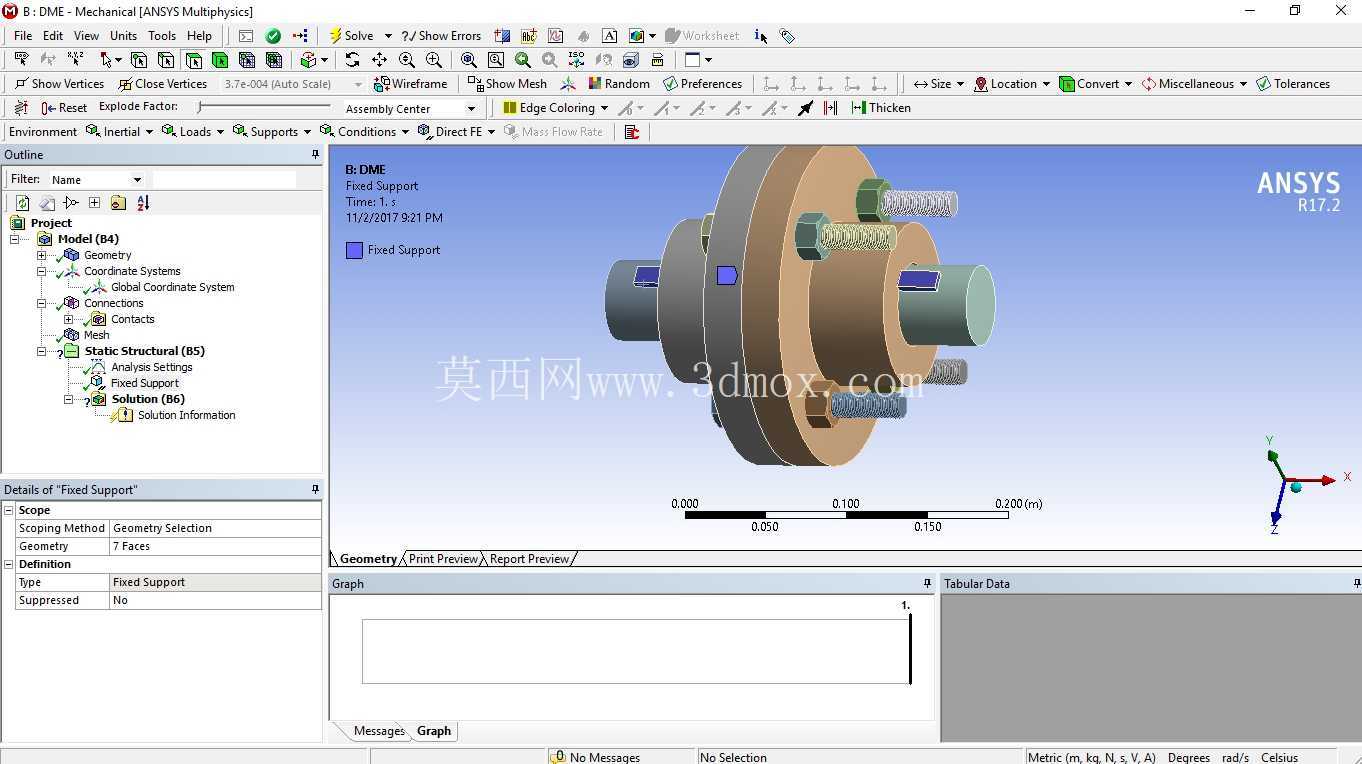Click the Tolerances button

click(1293, 84)
